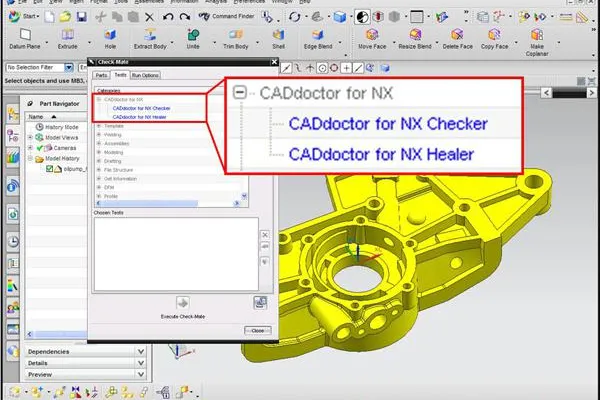Open the No Selection Filter dropdown
The height and width of the screenshot is (400, 600).
click(68, 68)
